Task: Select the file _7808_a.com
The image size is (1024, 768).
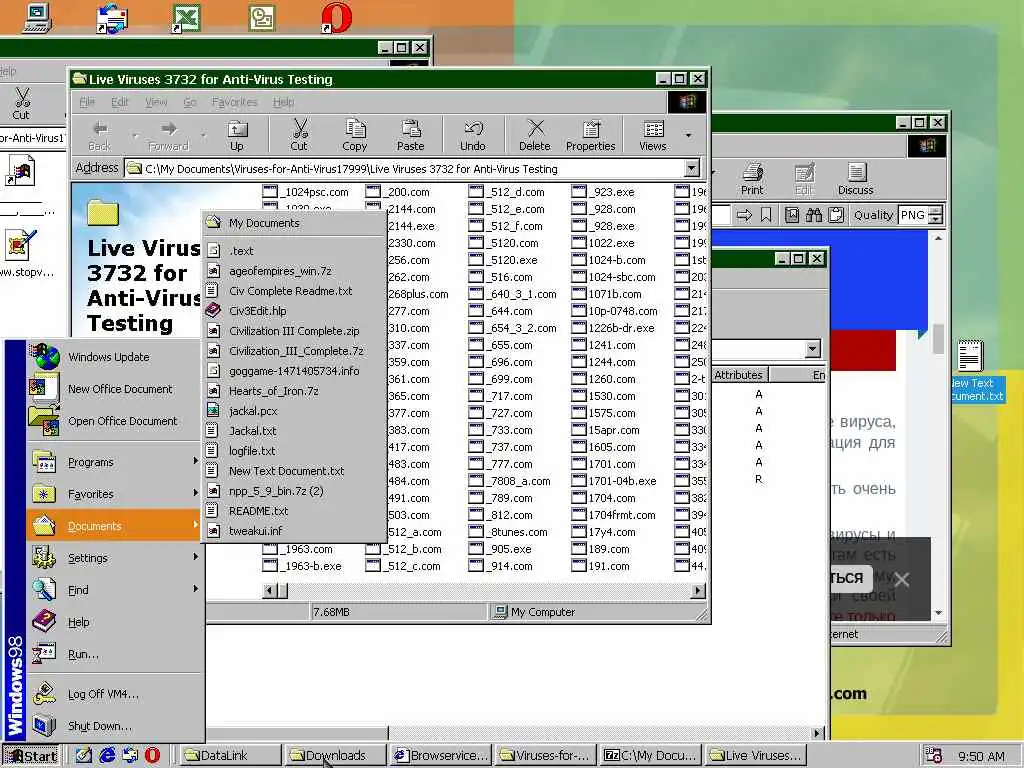Action: [x=509, y=481]
